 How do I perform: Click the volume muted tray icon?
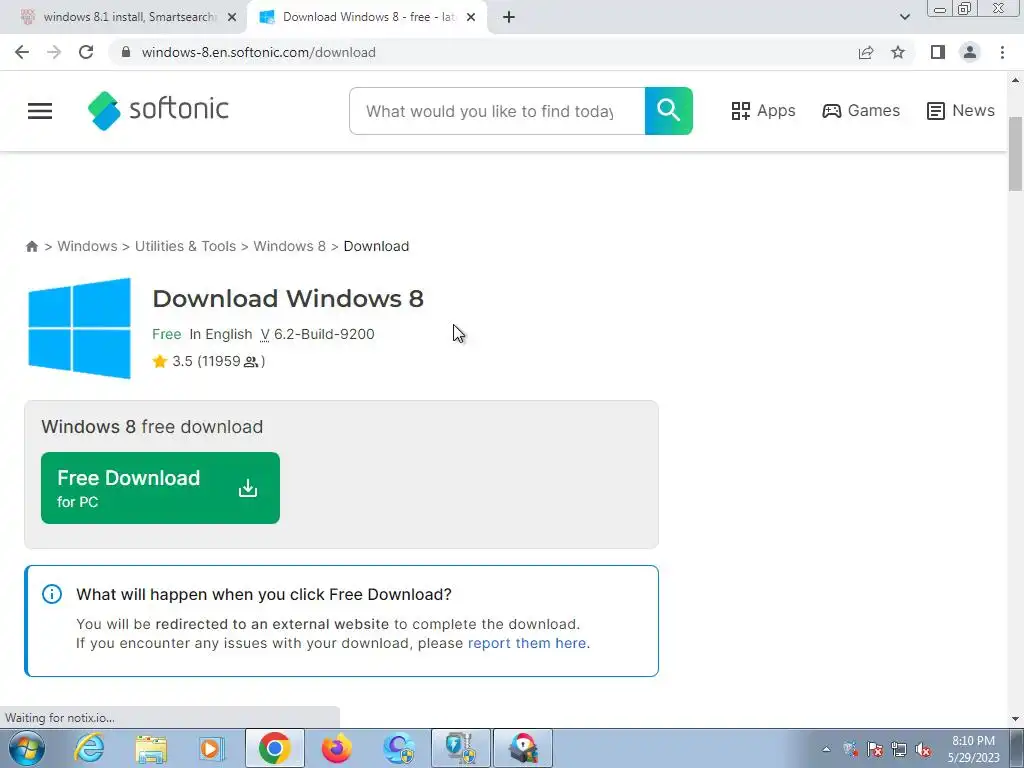click(x=923, y=749)
